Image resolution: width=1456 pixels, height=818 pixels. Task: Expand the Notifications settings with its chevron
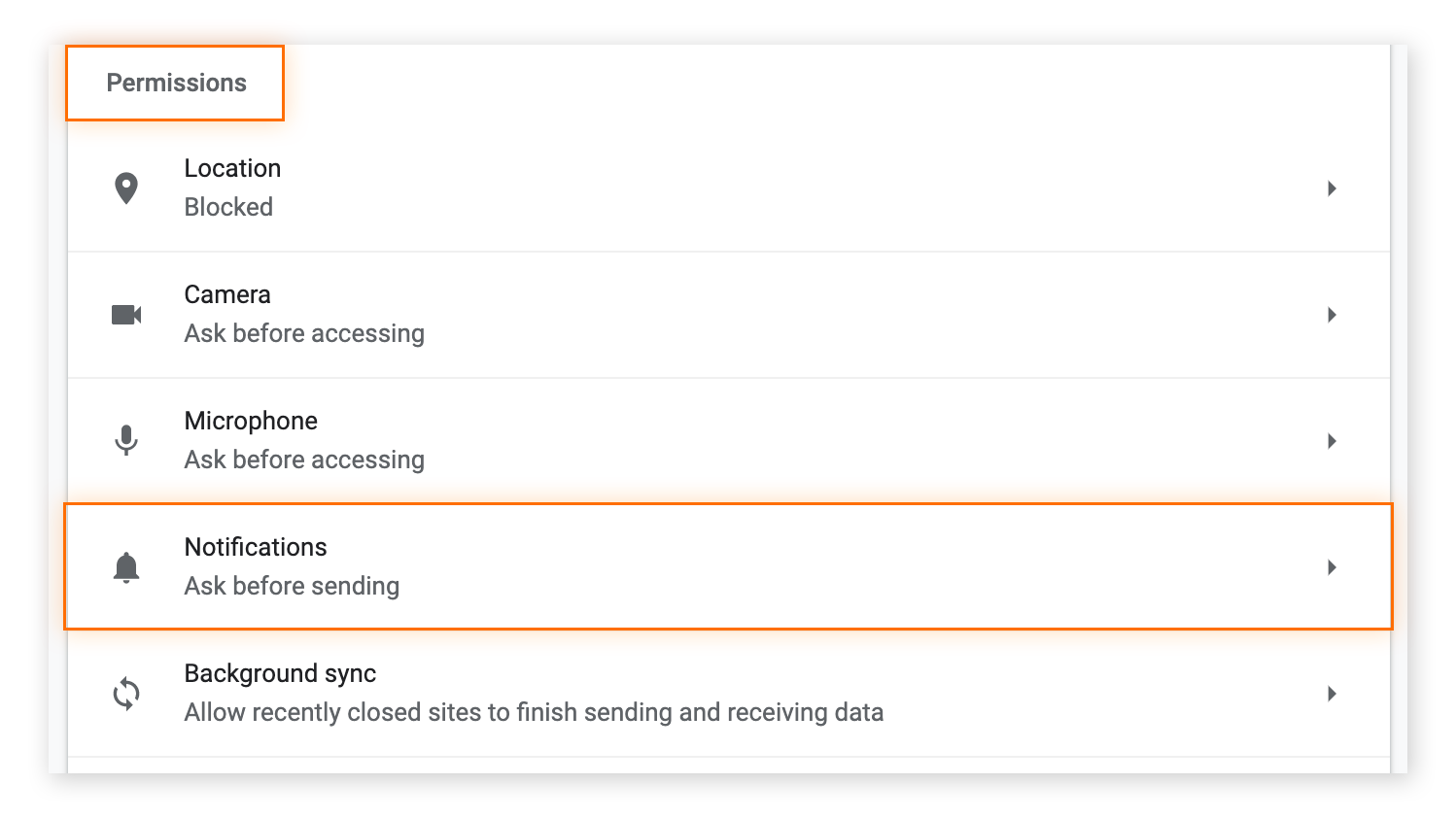[x=1332, y=567]
